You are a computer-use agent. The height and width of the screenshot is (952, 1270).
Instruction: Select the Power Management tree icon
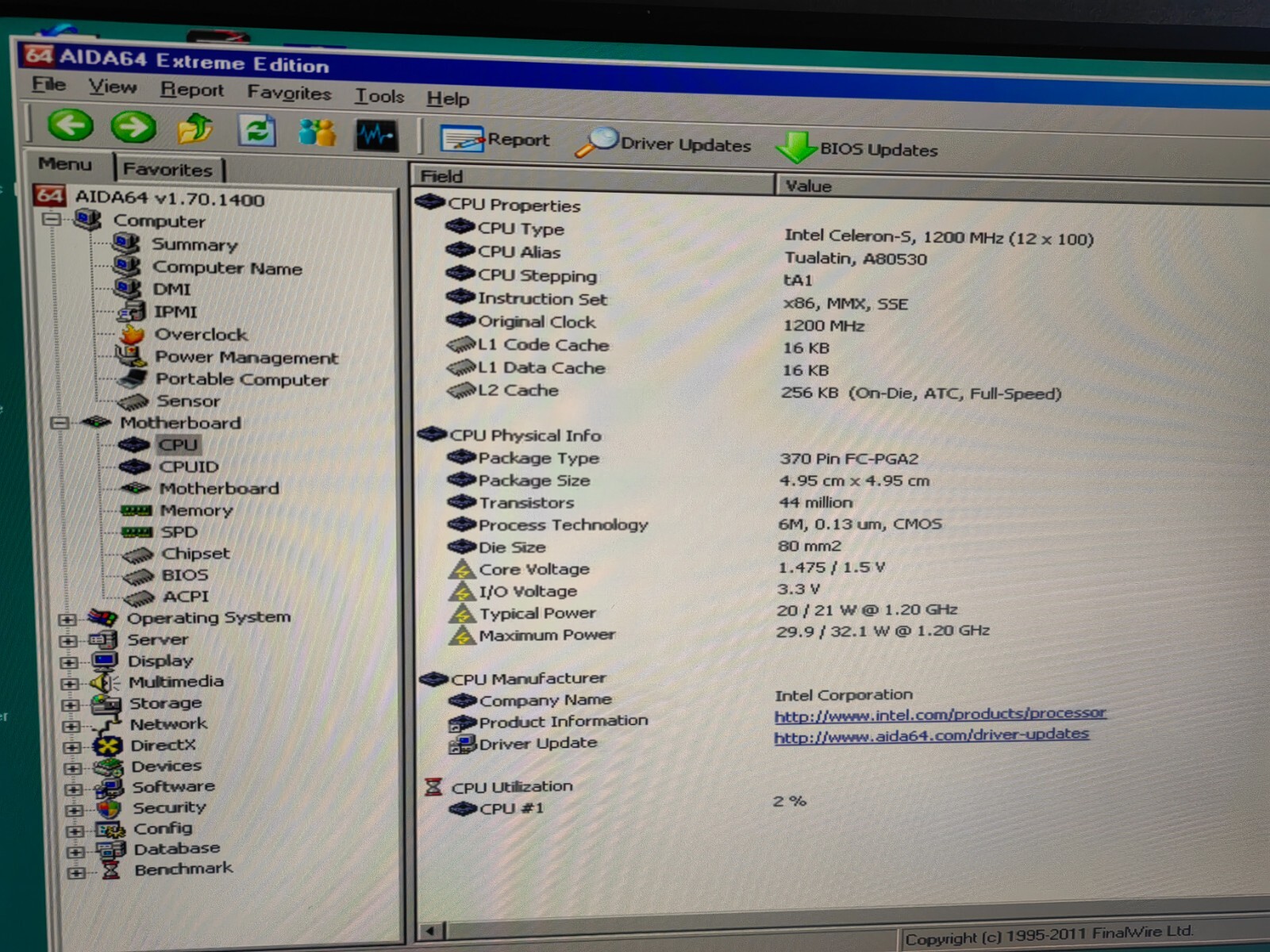(132, 356)
